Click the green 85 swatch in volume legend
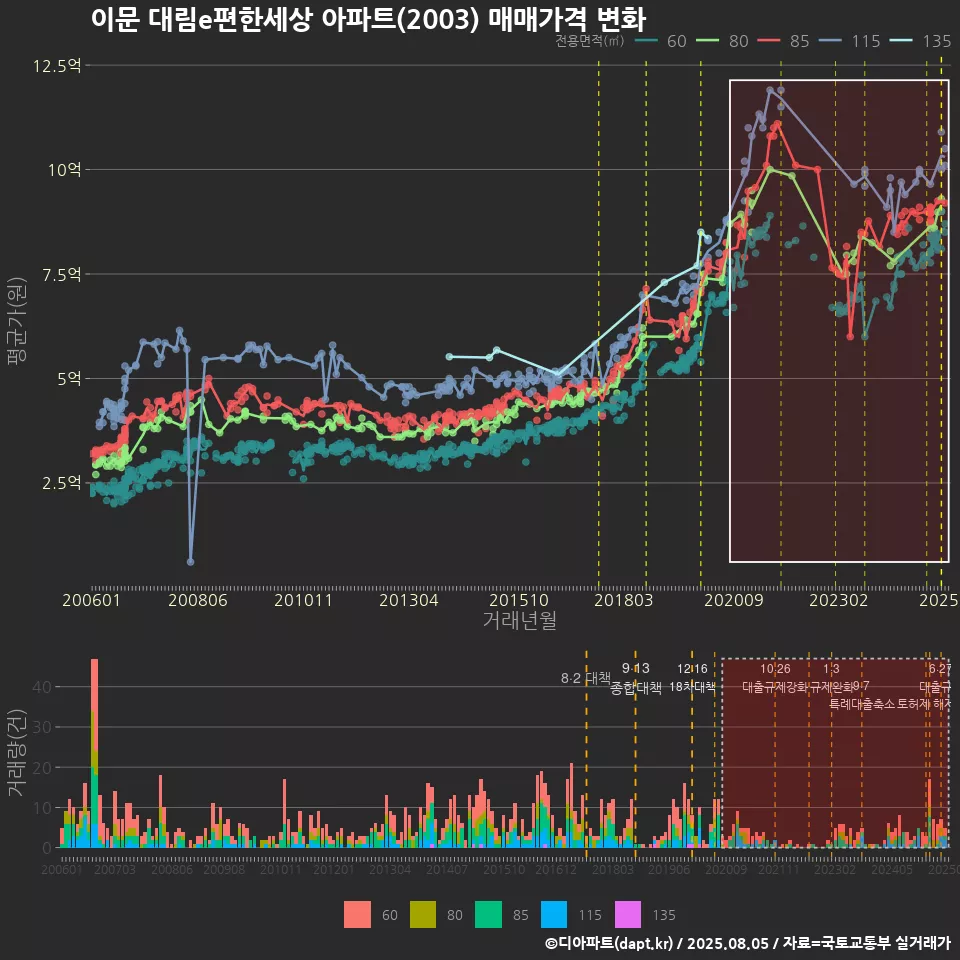 [489, 915]
